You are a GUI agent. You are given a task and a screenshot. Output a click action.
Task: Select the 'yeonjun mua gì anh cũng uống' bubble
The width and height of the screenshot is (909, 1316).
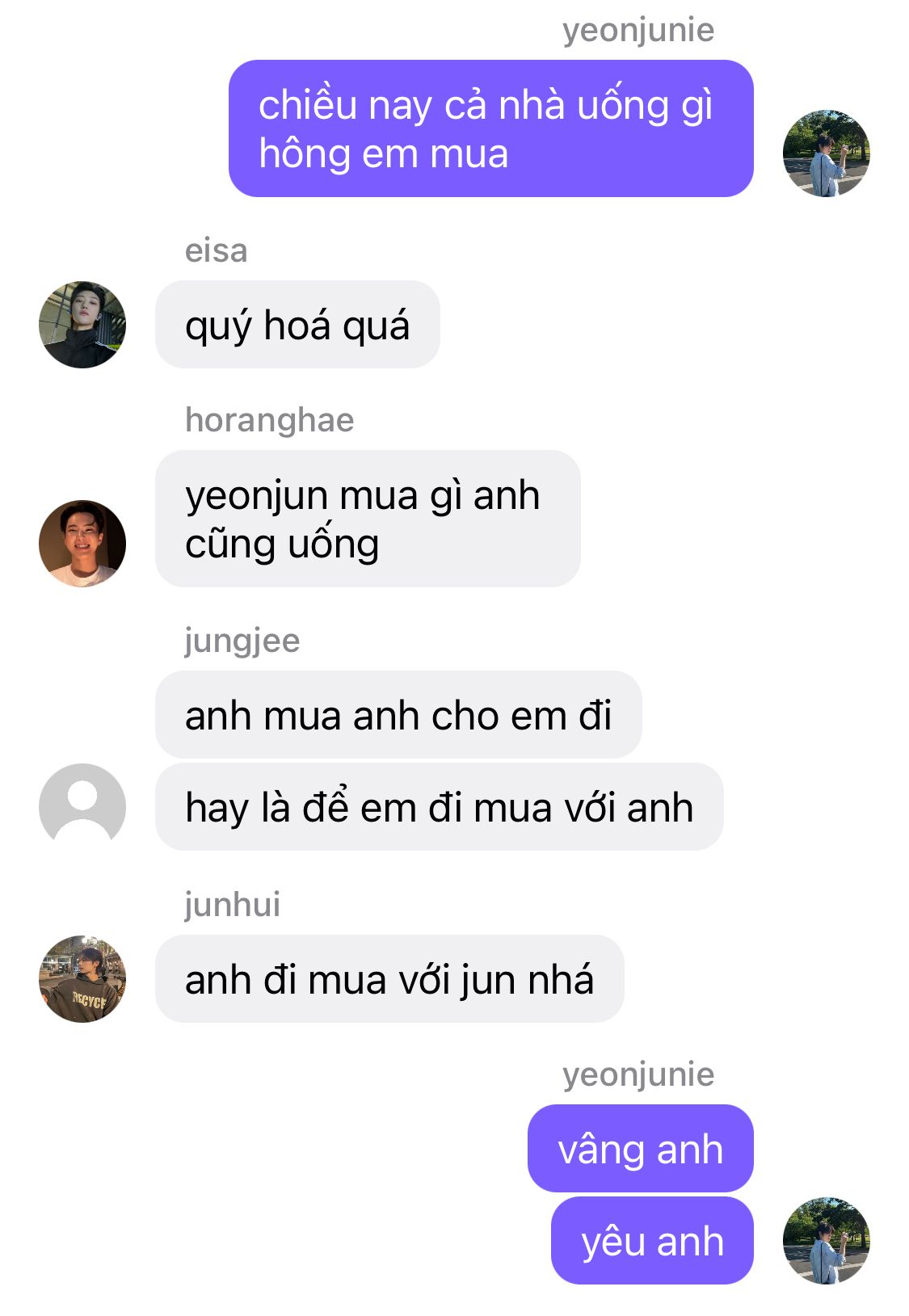click(x=368, y=519)
